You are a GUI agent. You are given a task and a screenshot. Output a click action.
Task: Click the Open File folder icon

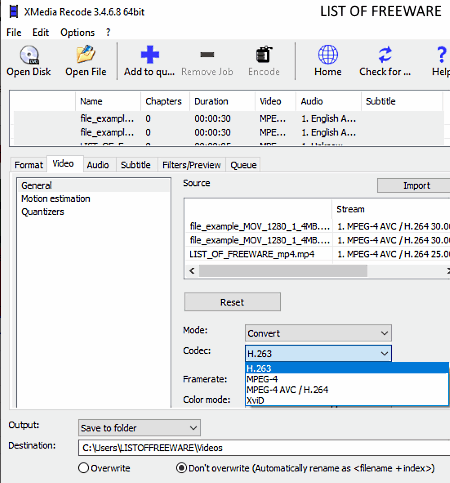tap(86, 54)
